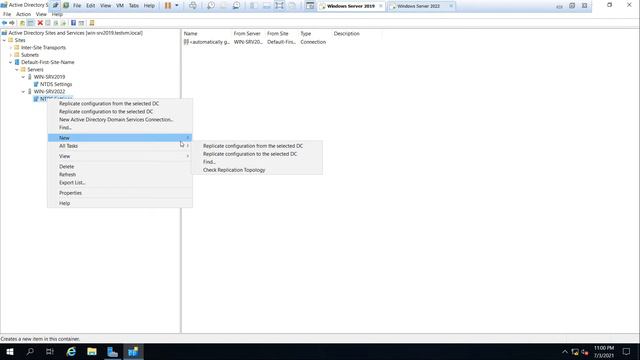This screenshot has width=640, height=360.
Task: Switch to the Windows Server 2019 tab
Action: point(350,6)
